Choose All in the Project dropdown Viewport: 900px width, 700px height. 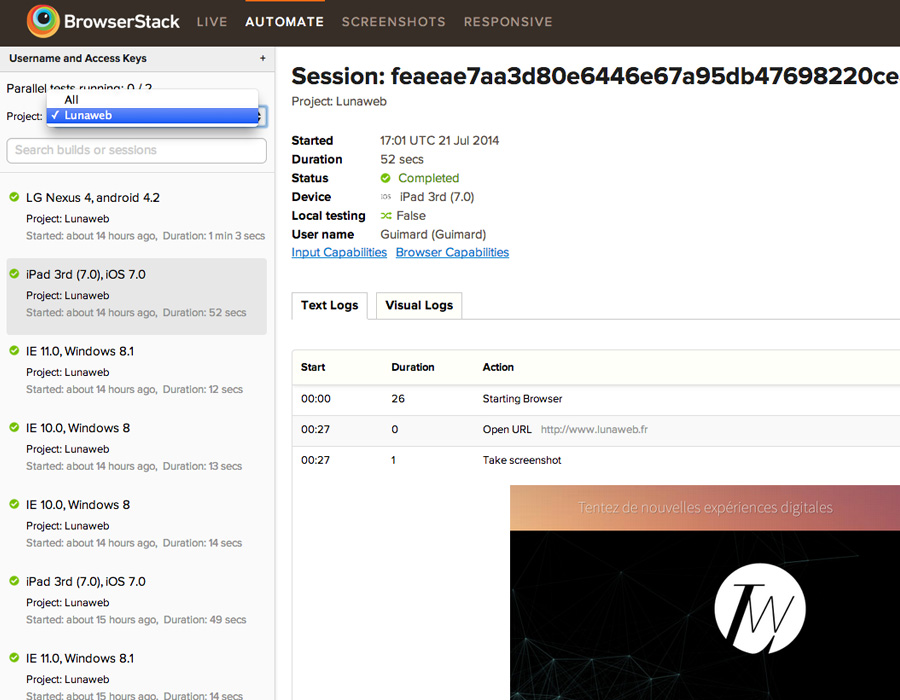click(152, 99)
